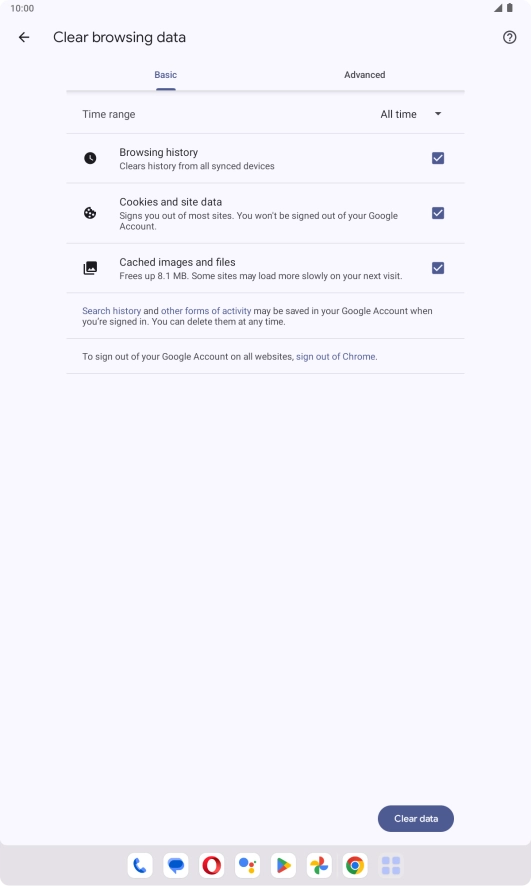Screen dimensions: 531x886
Task: Launch Opera from the dock
Action: tap(211, 865)
